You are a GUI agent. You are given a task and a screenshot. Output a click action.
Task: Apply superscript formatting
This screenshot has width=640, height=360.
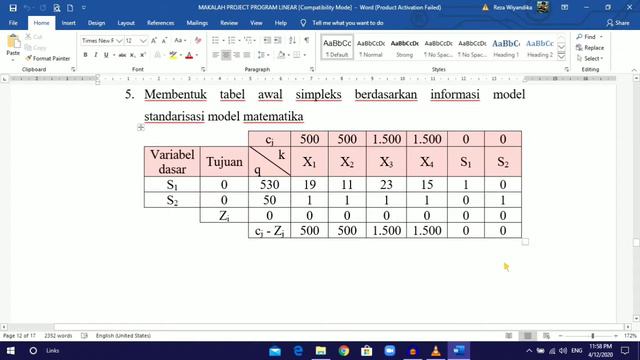point(142,55)
